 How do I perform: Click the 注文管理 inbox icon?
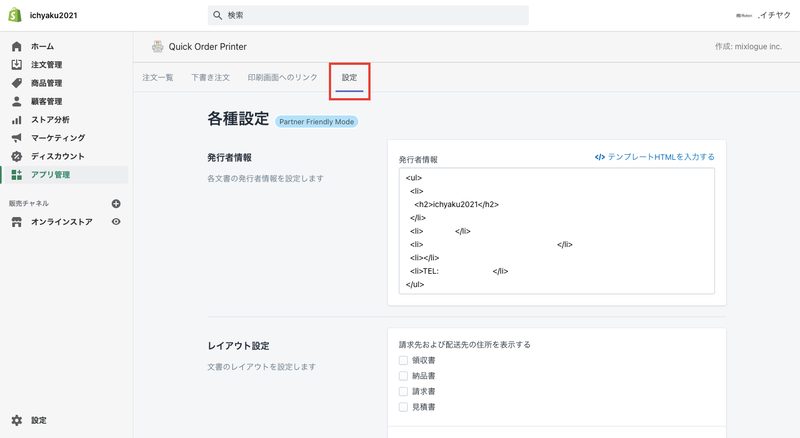point(17,65)
